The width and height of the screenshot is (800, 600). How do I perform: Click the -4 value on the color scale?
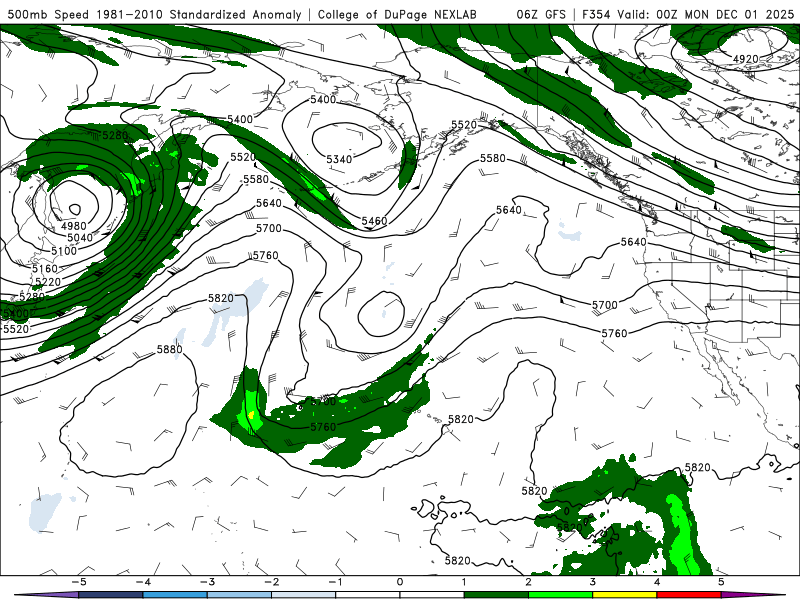[x=143, y=582]
